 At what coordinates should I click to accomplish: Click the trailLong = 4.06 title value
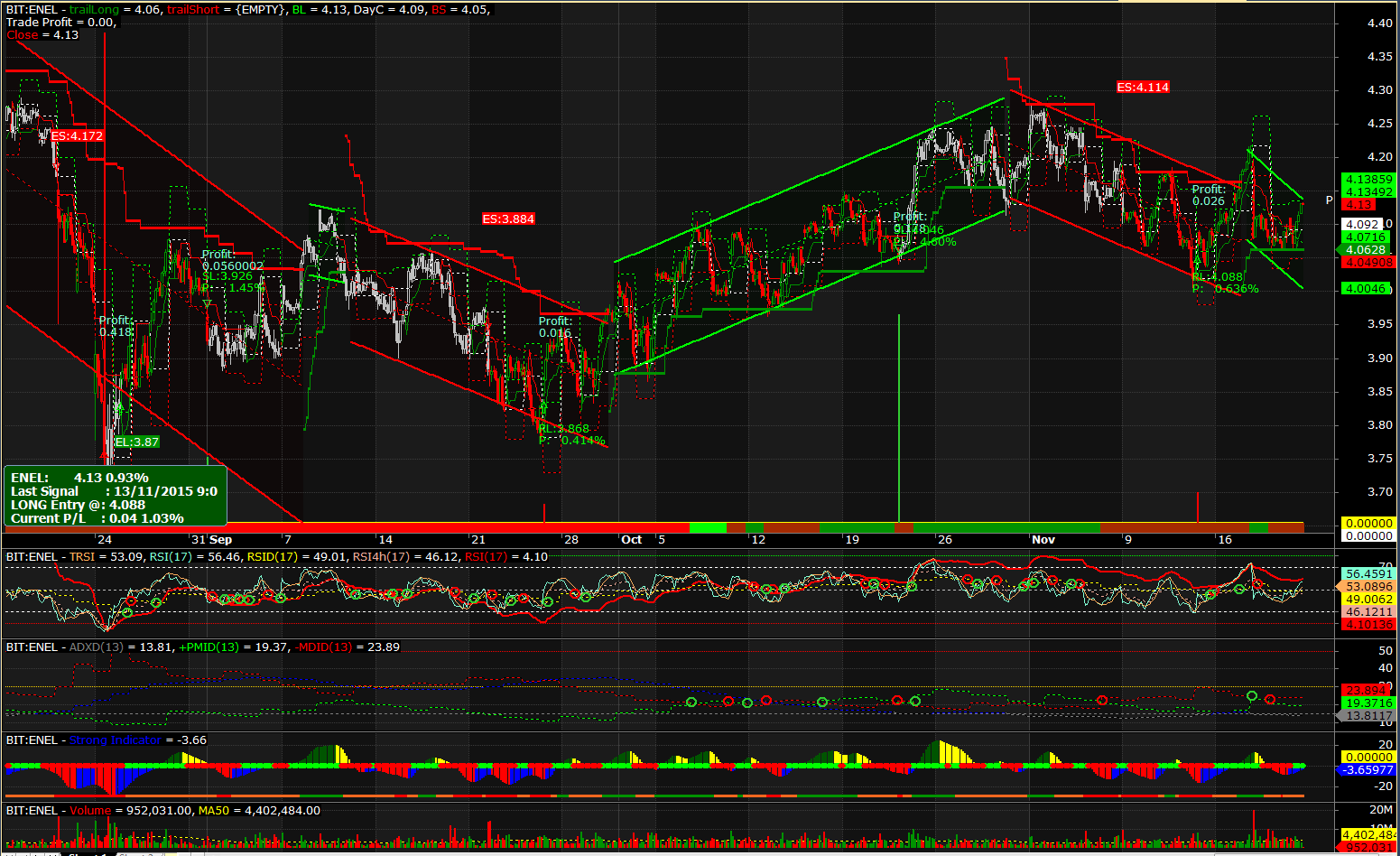116,10
